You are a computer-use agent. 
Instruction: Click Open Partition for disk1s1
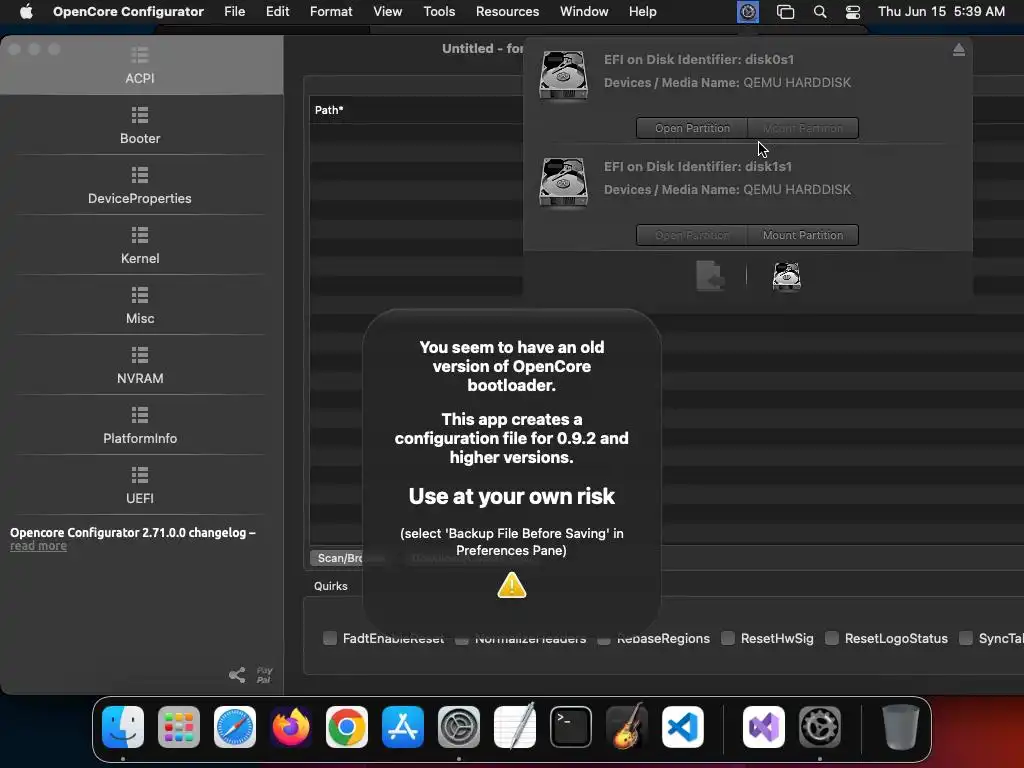pyautogui.click(x=692, y=235)
